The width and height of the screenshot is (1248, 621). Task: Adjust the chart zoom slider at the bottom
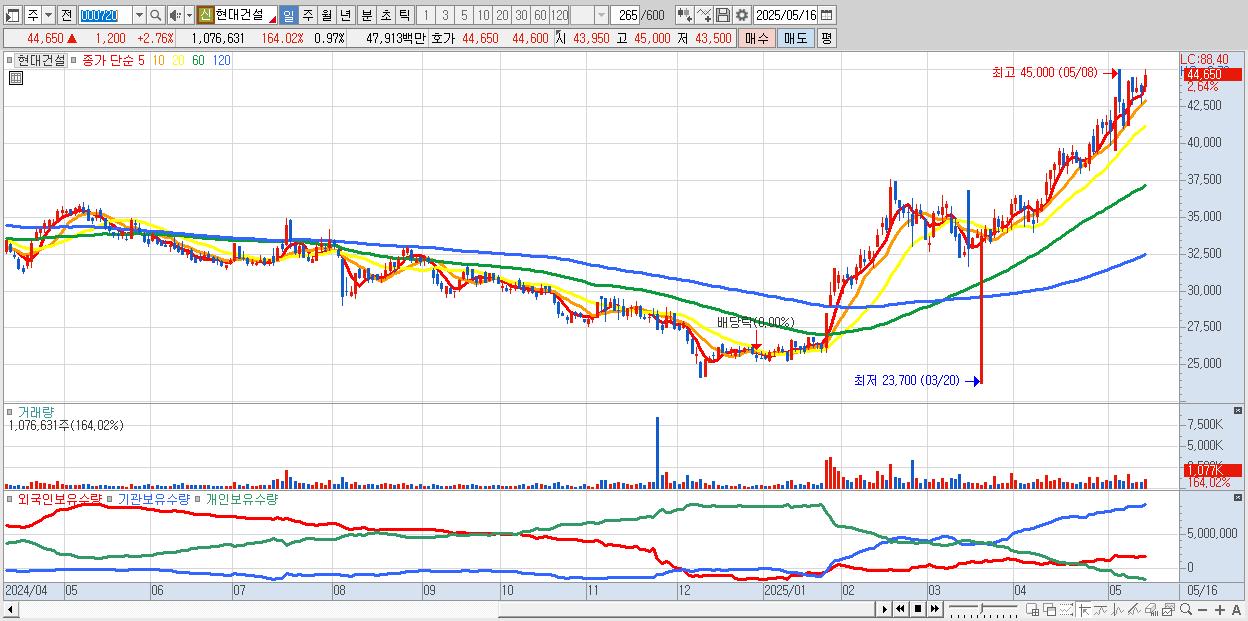tap(982, 608)
